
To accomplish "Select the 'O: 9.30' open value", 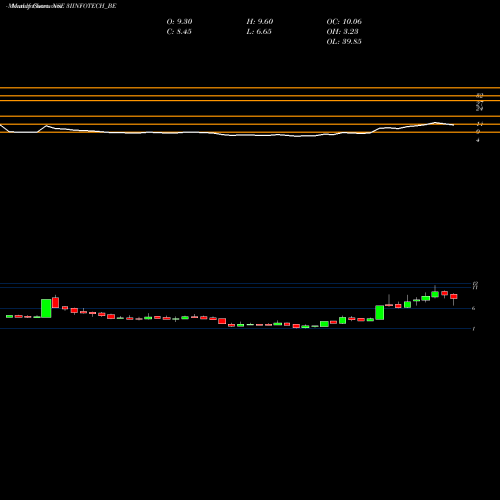I will (x=179, y=22).
